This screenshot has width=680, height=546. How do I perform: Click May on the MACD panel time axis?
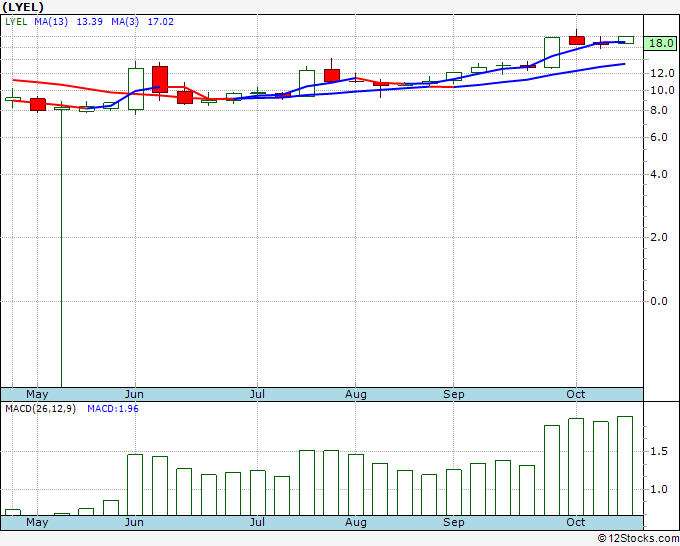(x=37, y=522)
